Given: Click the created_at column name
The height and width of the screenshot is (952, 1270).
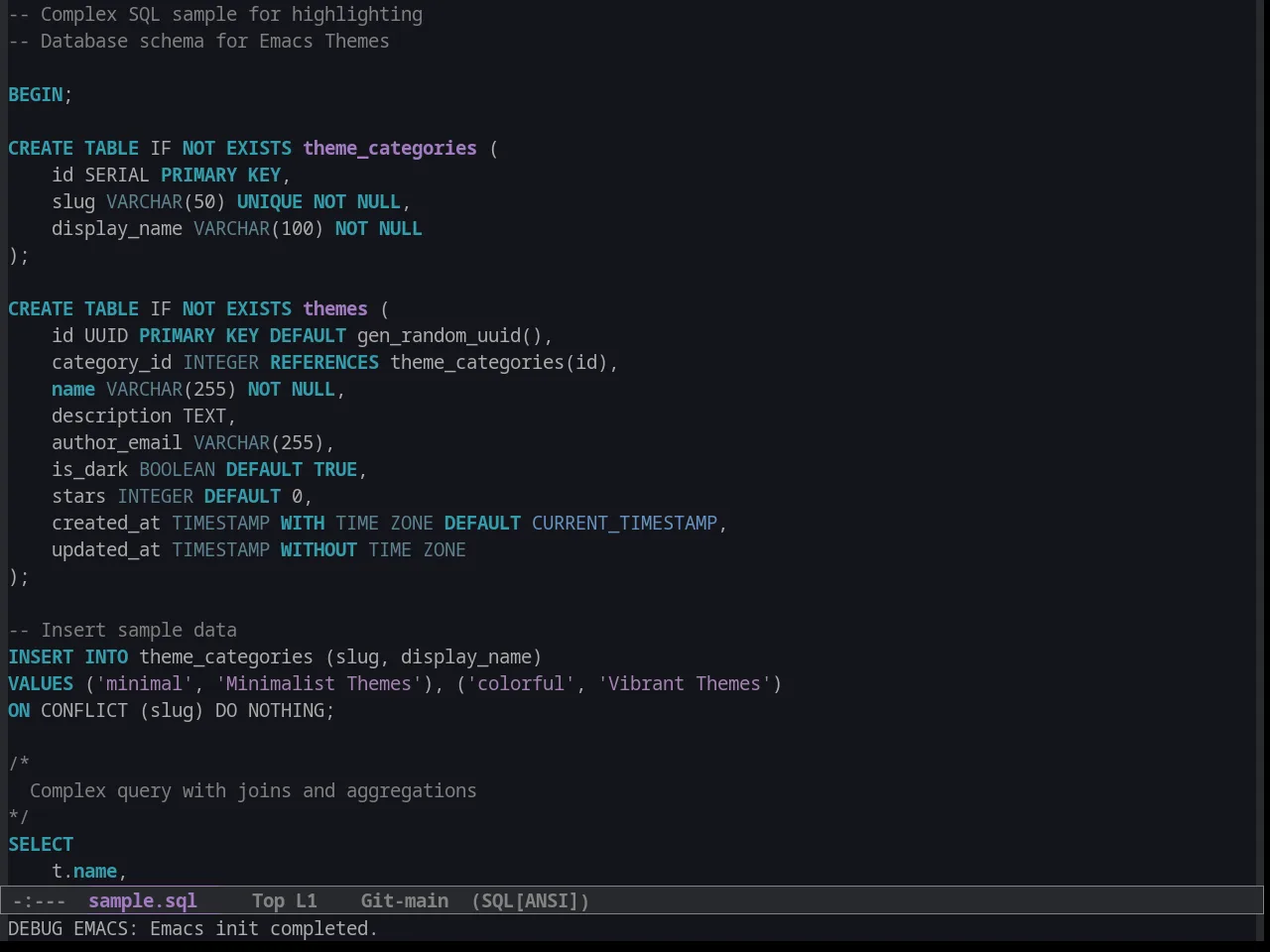Looking at the screenshot, I should (106, 523).
